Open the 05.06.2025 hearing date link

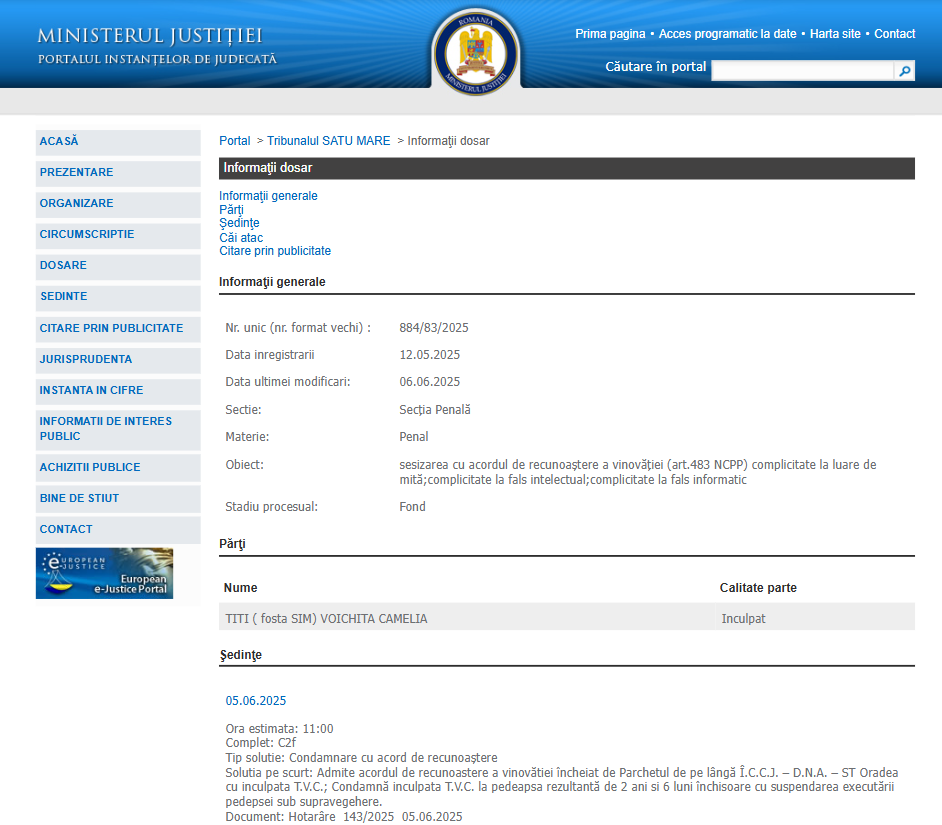tap(256, 701)
